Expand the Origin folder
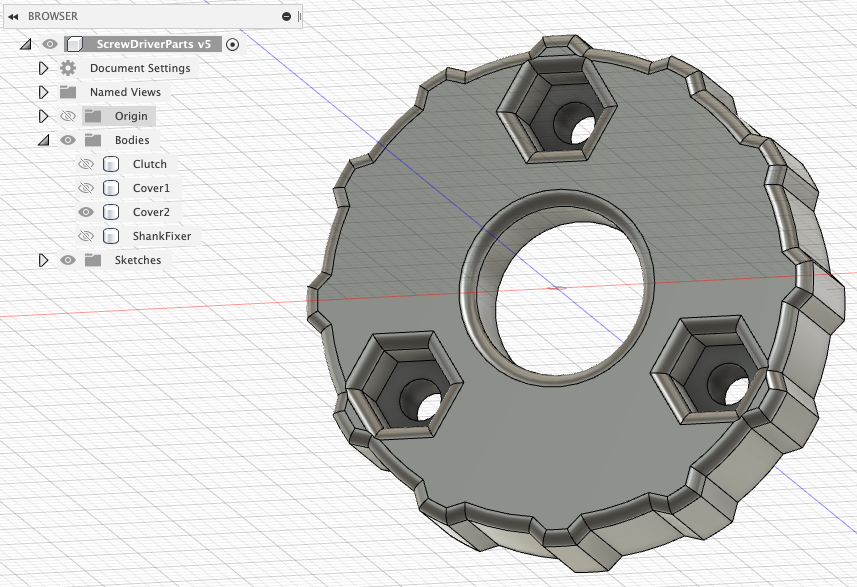857x587 pixels. click(x=43, y=116)
